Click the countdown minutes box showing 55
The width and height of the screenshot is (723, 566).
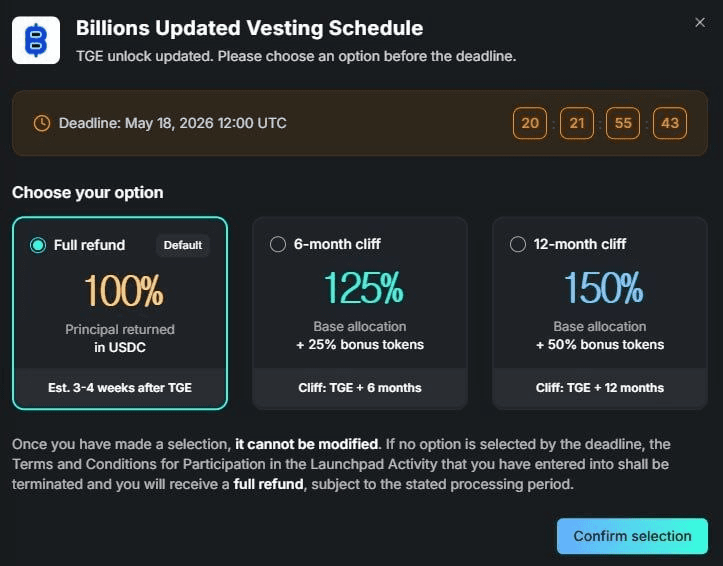(623, 123)
